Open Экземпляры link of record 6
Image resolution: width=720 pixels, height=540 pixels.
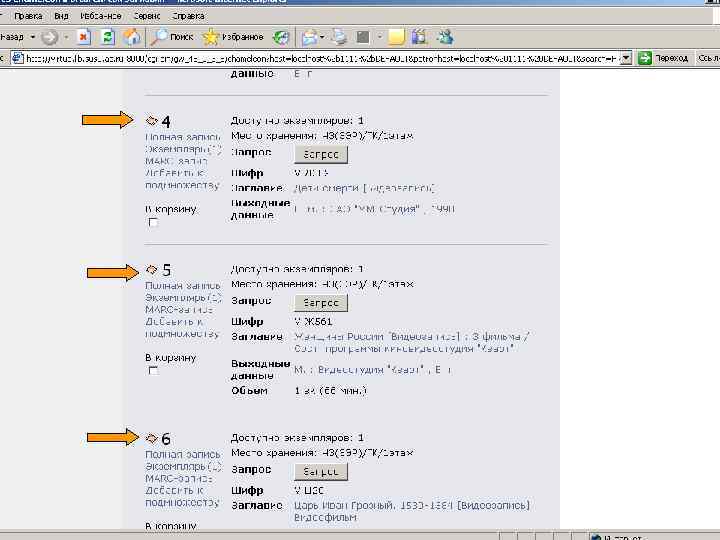point(183,466)
